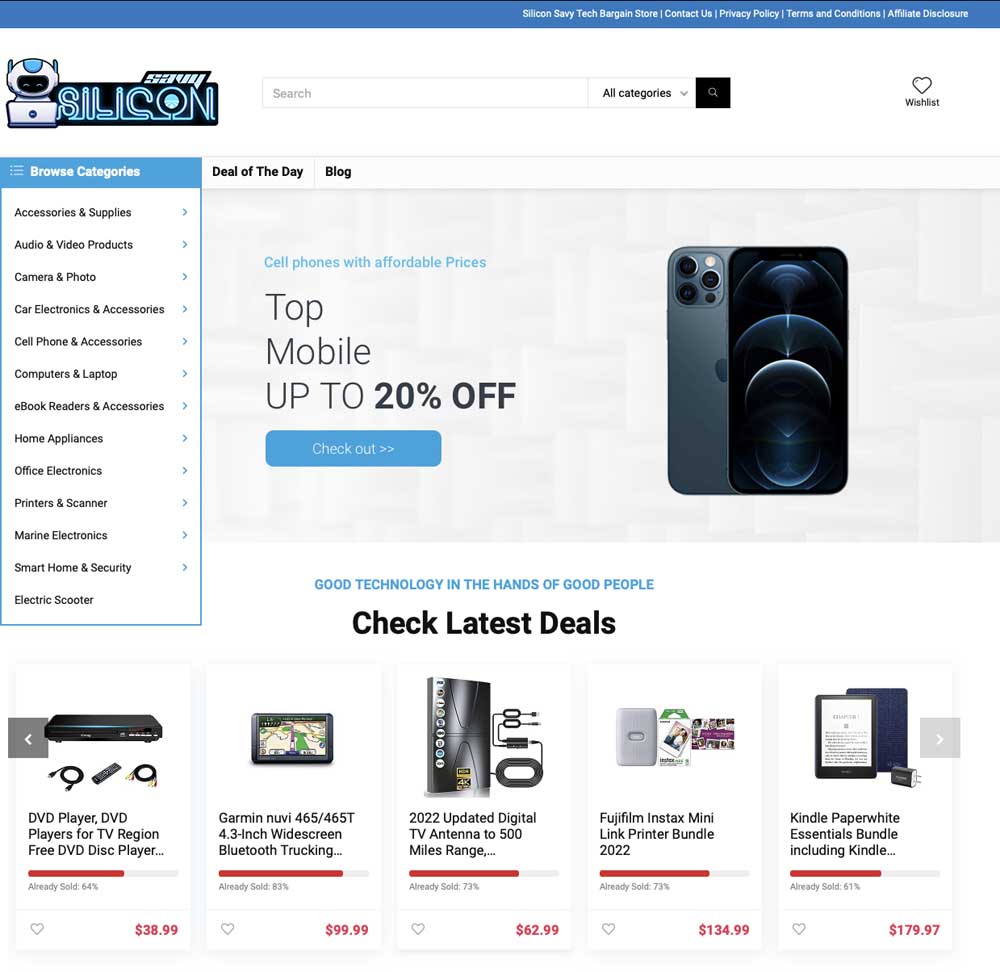
Task: Click the Garmin nuvi sold progress bar
Action: click(x=293, y=873)
